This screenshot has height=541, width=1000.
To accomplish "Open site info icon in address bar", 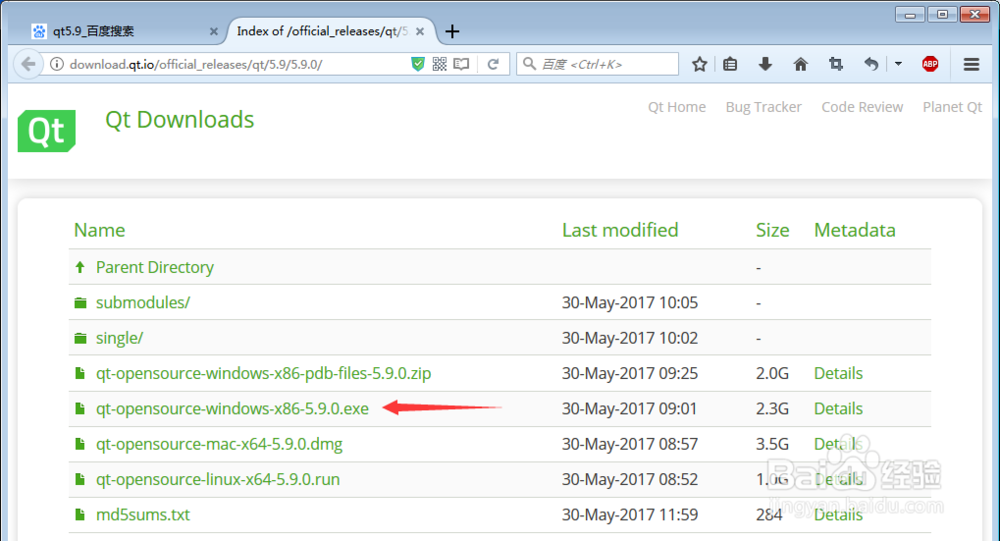I will 57,64.
